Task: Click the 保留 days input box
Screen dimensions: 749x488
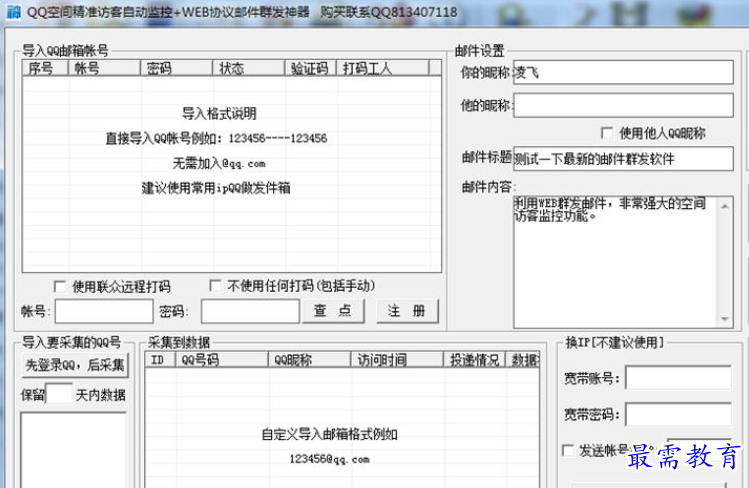Action: [59, 394]
